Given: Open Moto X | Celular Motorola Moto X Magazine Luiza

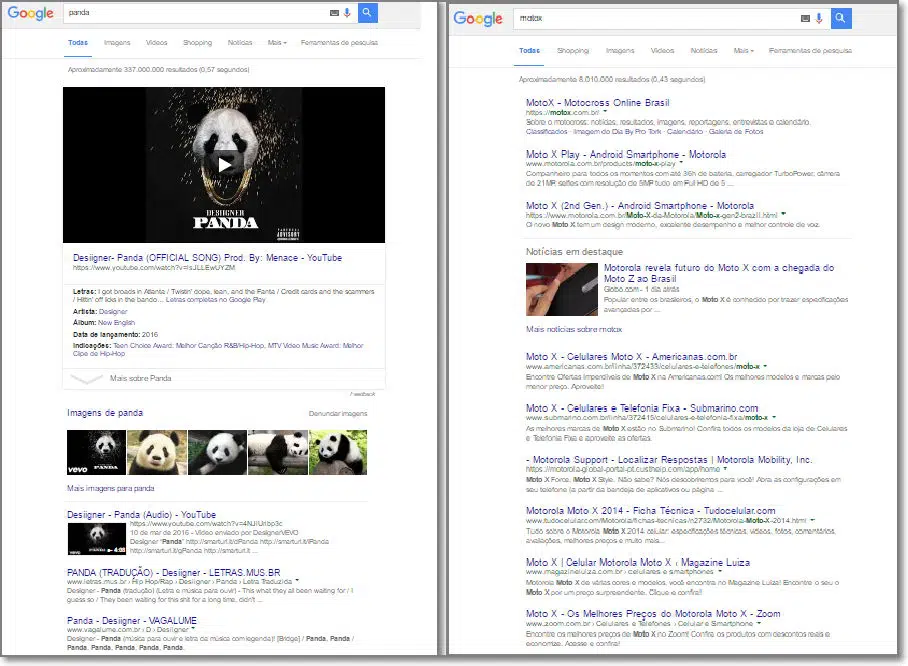Looking at the screenshot, I should point(638,562).
